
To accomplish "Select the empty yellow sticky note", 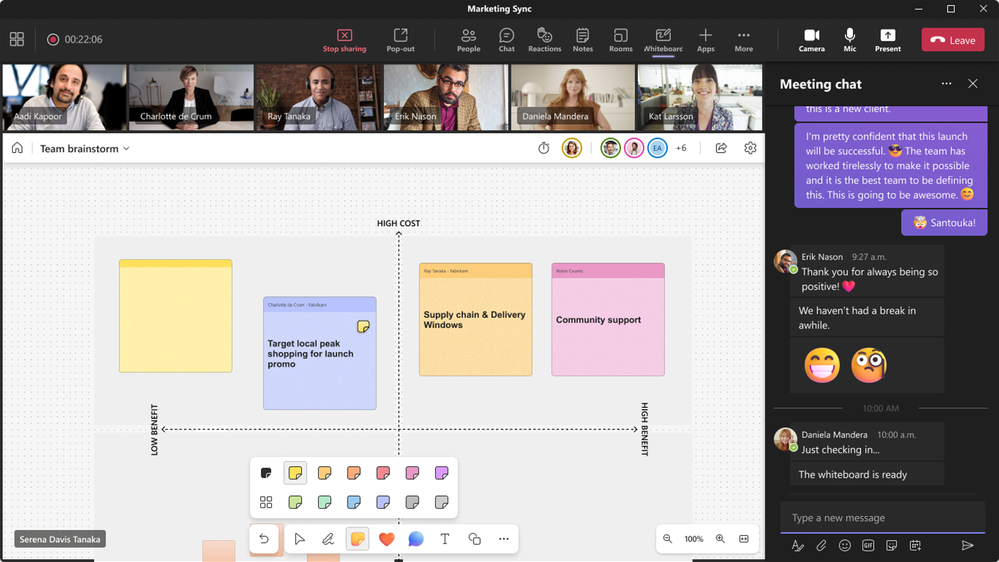I will tap(175, 316).
